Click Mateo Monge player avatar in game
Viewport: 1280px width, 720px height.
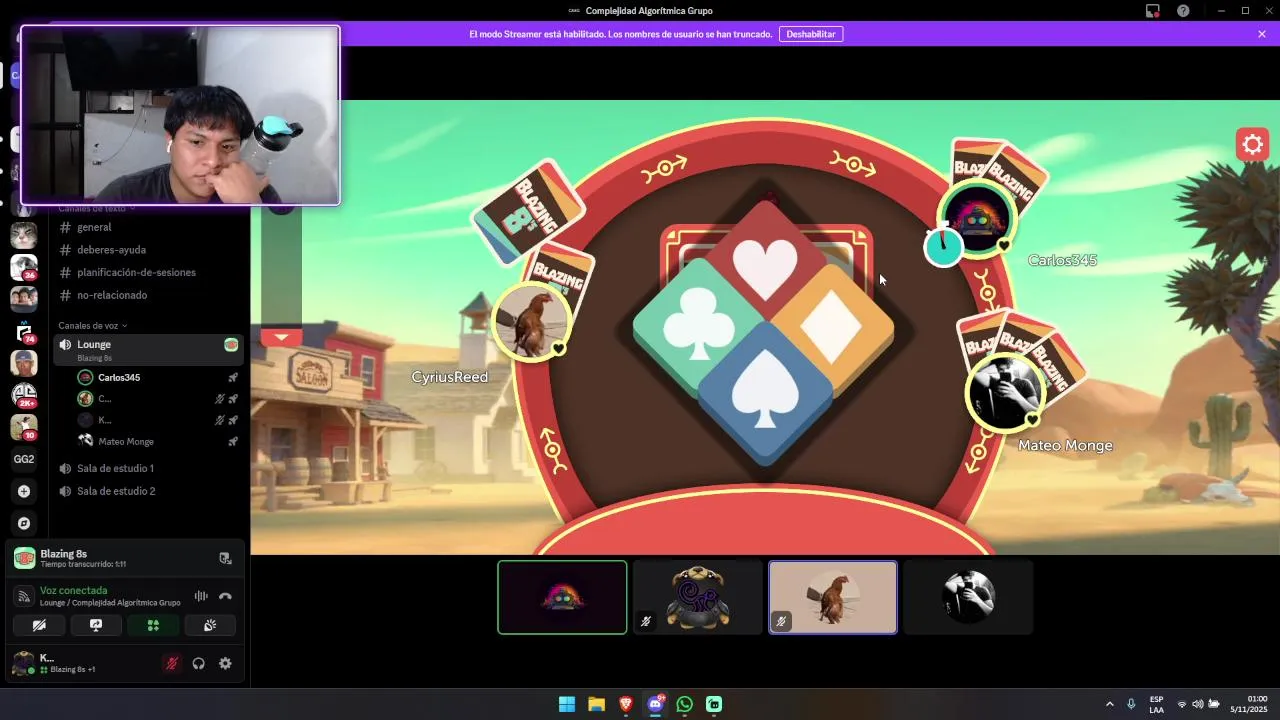point(1003,392)
